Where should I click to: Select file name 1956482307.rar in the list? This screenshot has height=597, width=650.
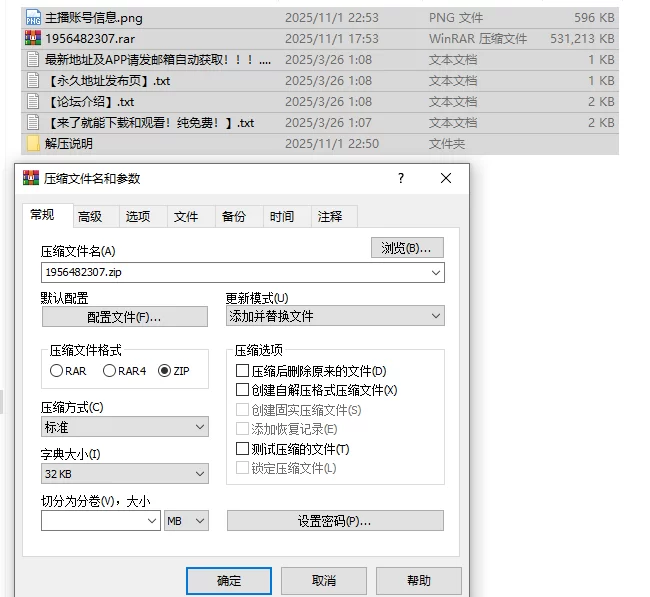coord(90,39)
